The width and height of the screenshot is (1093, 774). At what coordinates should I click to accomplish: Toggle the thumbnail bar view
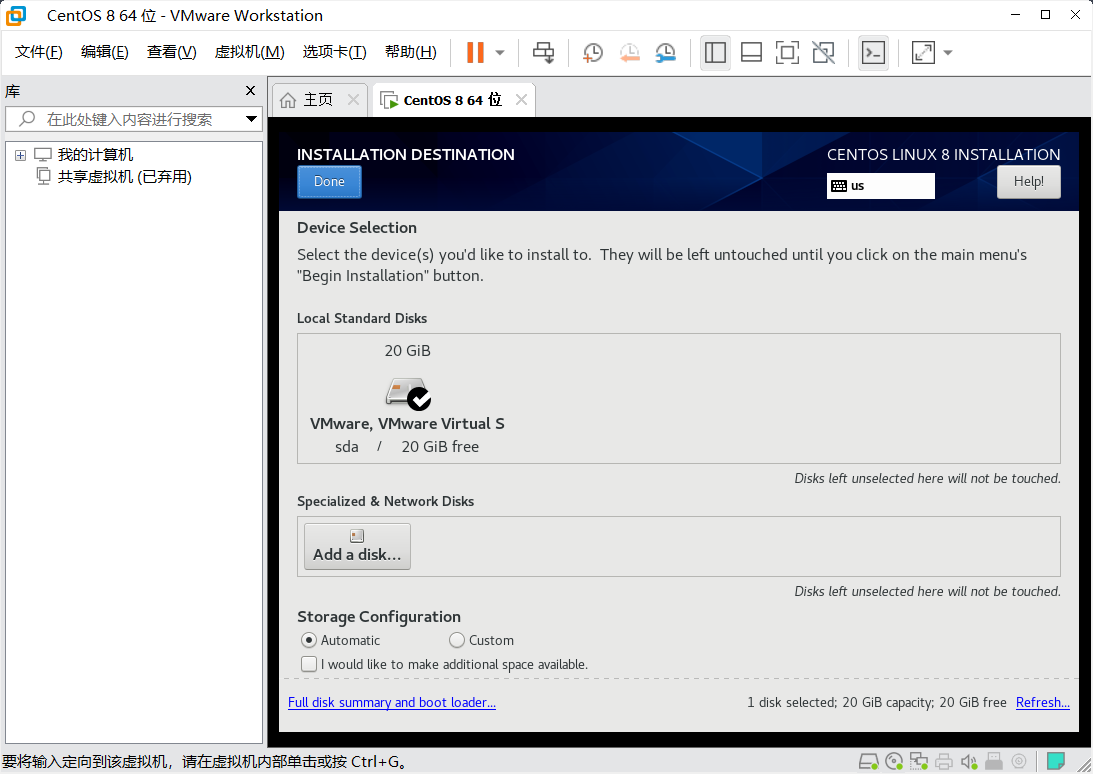(x=751, y=52)
